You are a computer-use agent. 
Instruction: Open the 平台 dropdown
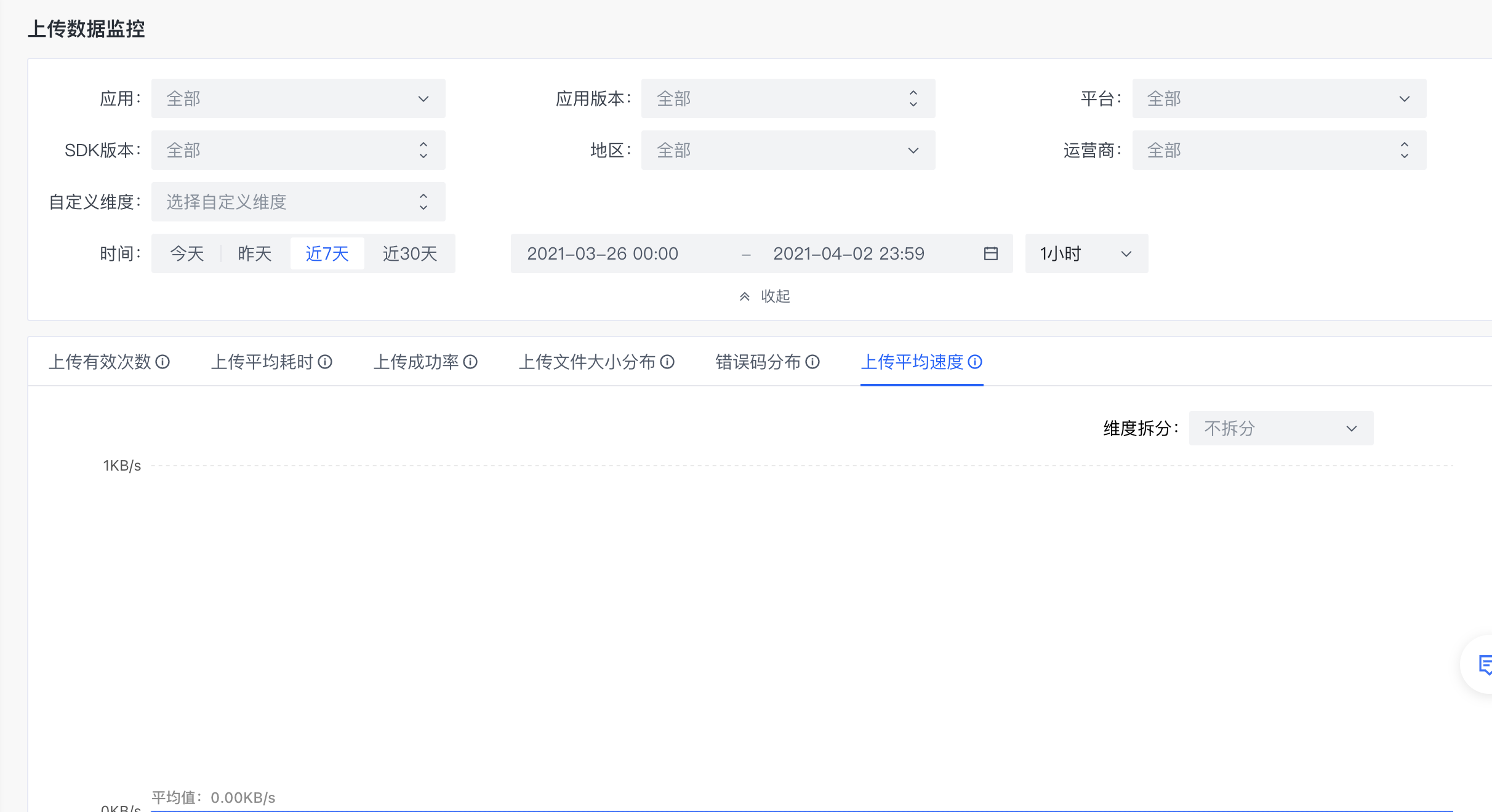pyautogui.click(x=1279, y=98)
